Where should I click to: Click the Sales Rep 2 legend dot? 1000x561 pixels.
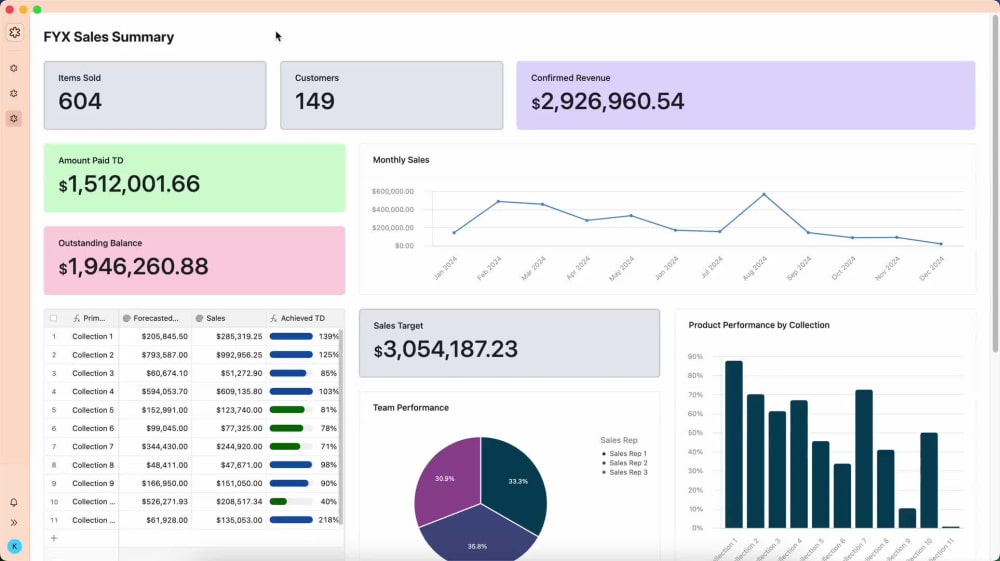[604, 463]
